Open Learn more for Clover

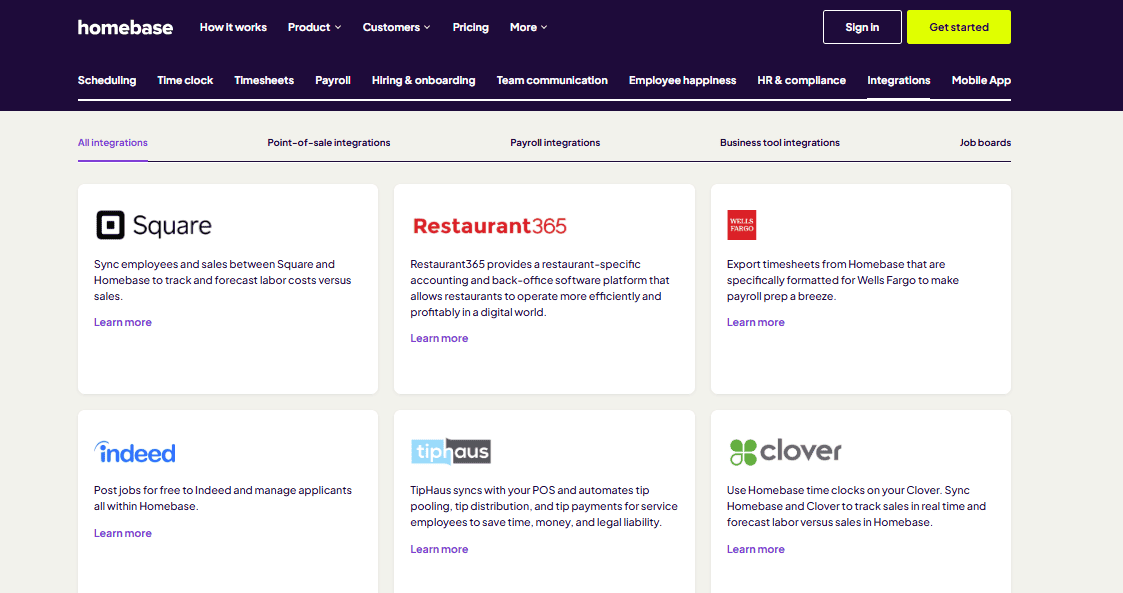pos(756,549)
